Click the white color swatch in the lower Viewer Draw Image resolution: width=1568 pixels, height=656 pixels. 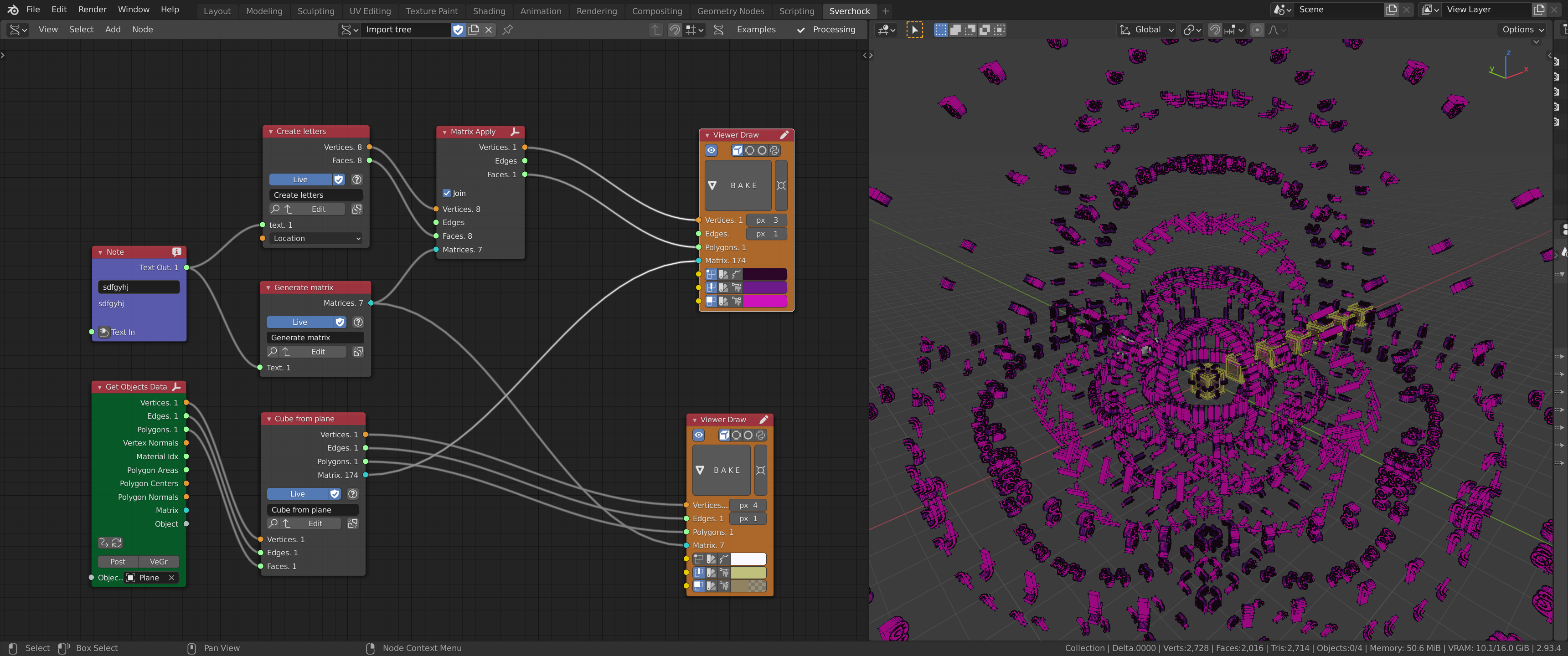[x=748, y=559]
